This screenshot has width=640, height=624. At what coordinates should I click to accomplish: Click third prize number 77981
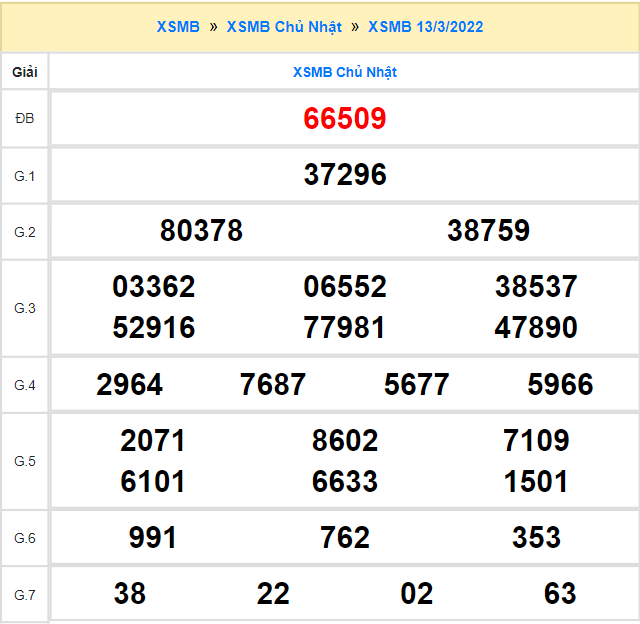pos(345,327)
